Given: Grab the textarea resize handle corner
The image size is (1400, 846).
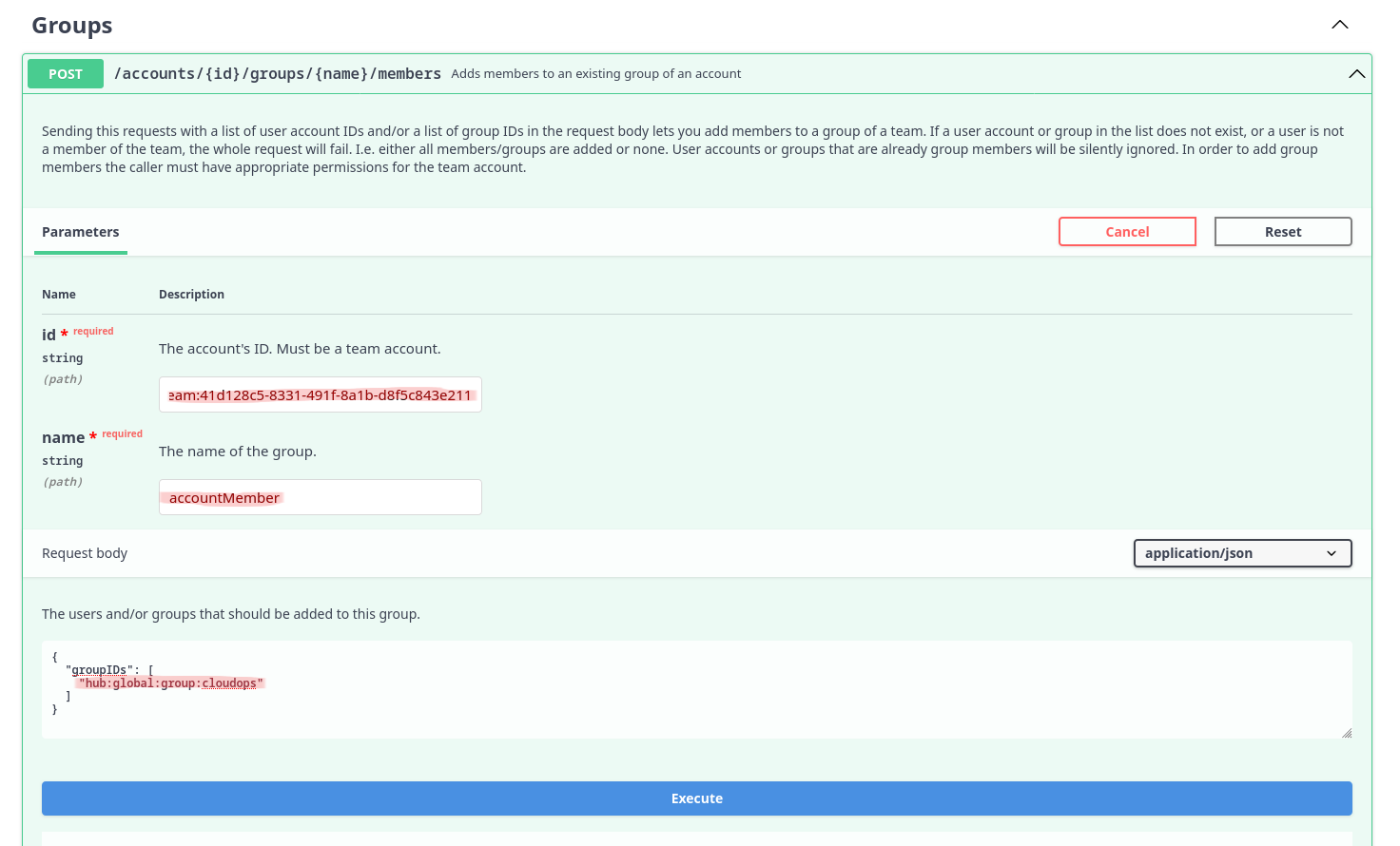Looking at the screenshot, I should (1346, 733).
